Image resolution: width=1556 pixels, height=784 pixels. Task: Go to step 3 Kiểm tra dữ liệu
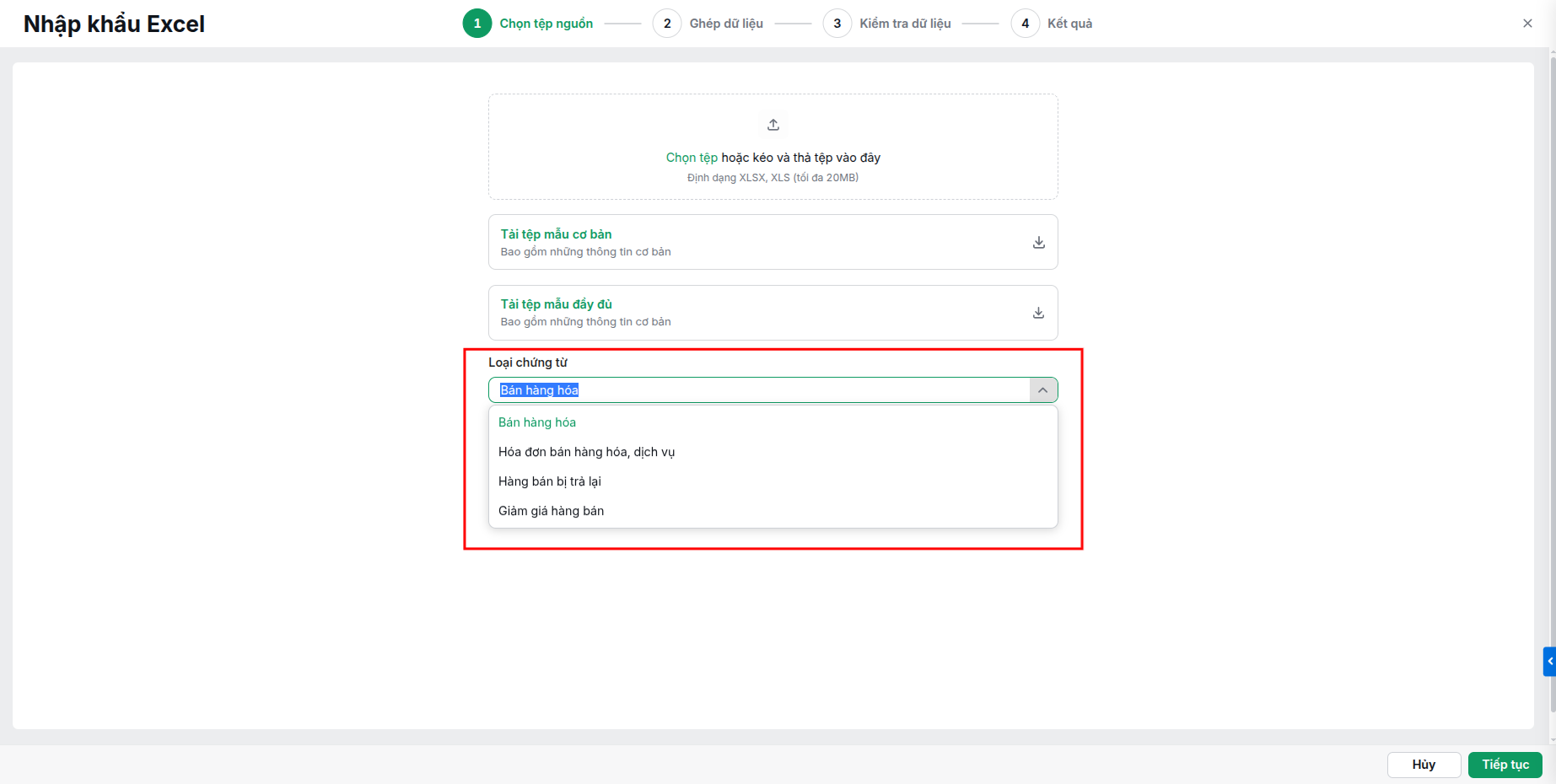pyautogui.click(x=887, y=24)
